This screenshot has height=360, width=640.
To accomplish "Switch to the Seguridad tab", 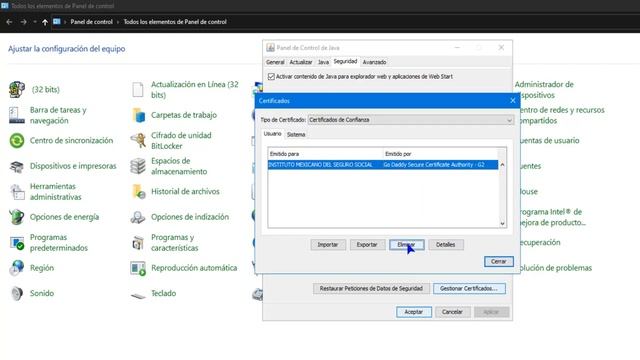I will click(345, 61).
